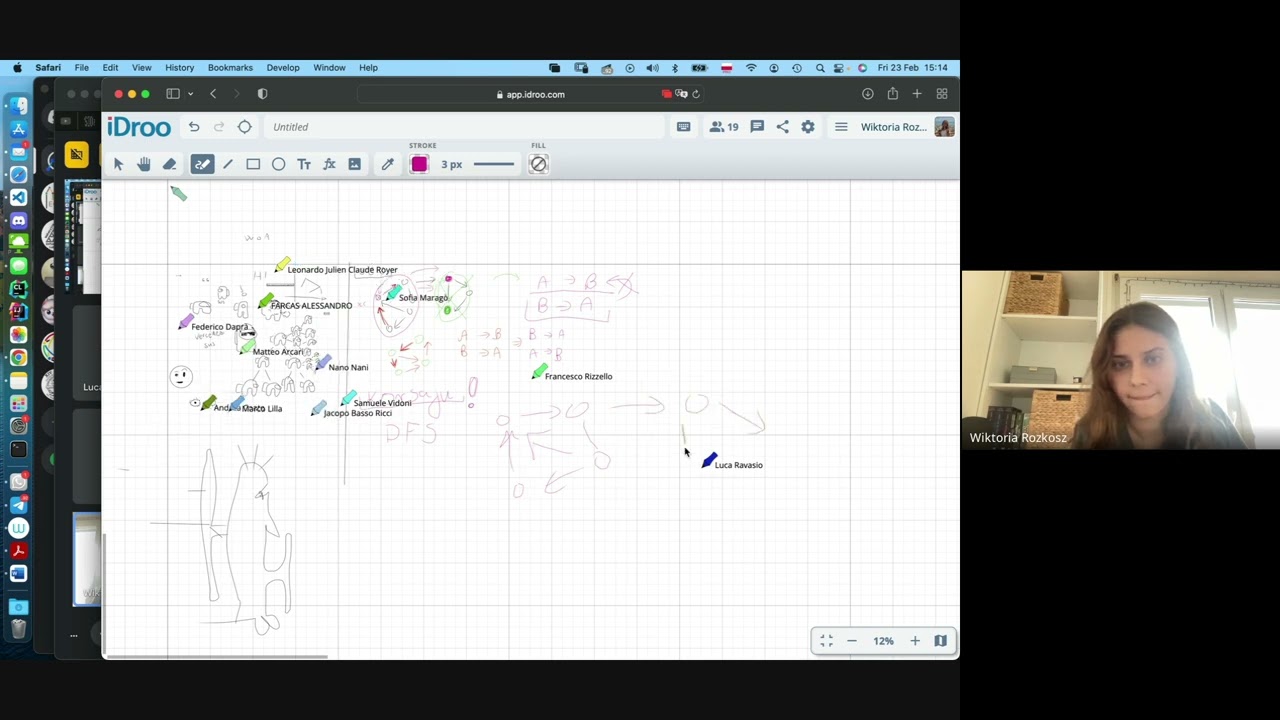
Task: Reload the Safari page
Action: pos(696,94)
